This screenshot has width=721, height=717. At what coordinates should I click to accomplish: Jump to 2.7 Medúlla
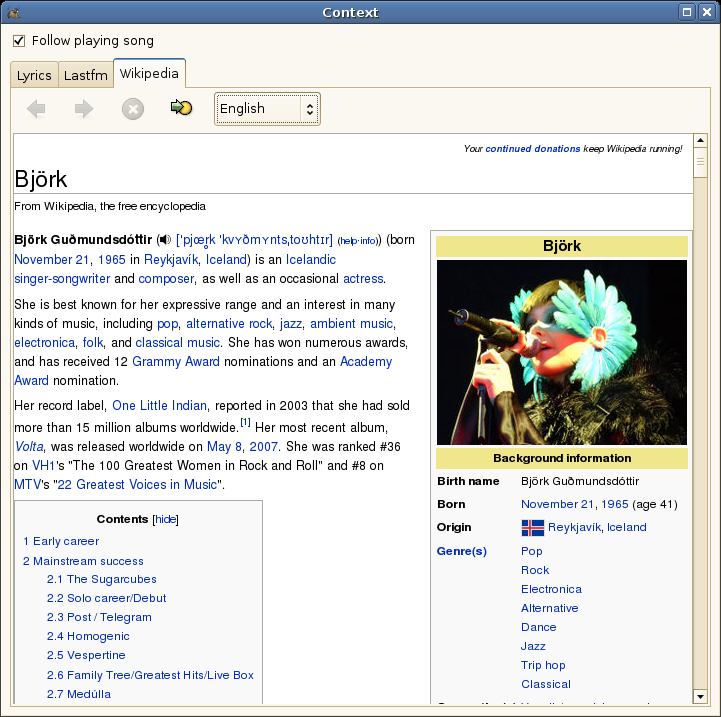pos(79,694)
